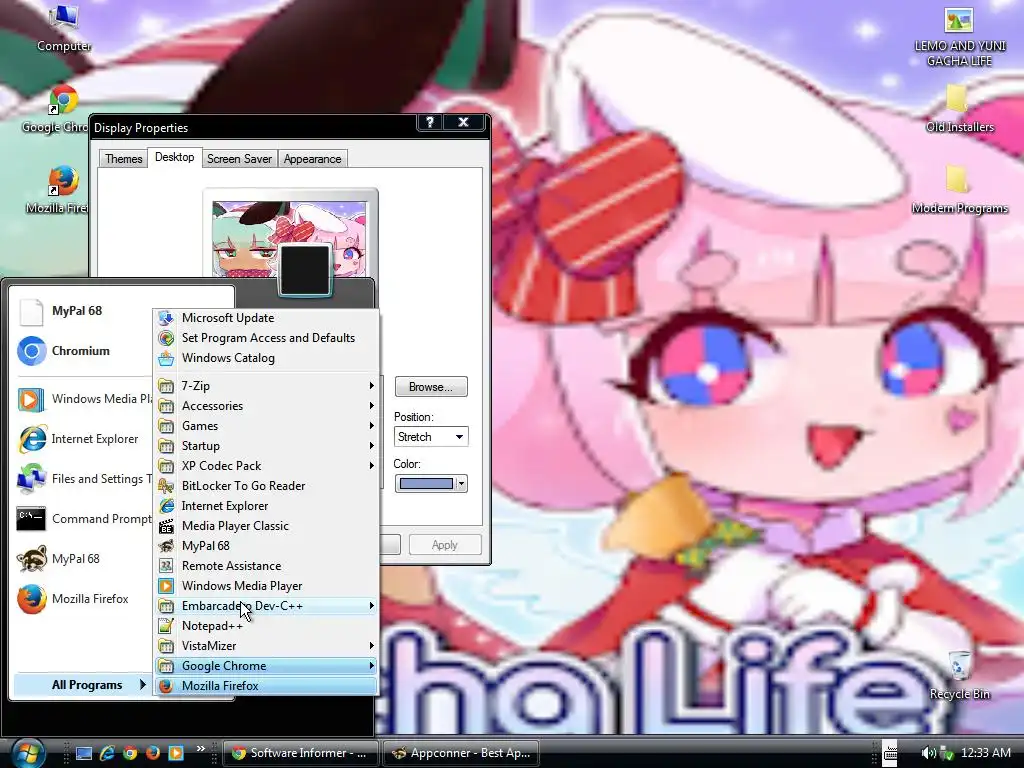The image size is (1024, 768).
Task: Open Internet Explorer in start menu left pane
Action: click(x=82, y=440)
